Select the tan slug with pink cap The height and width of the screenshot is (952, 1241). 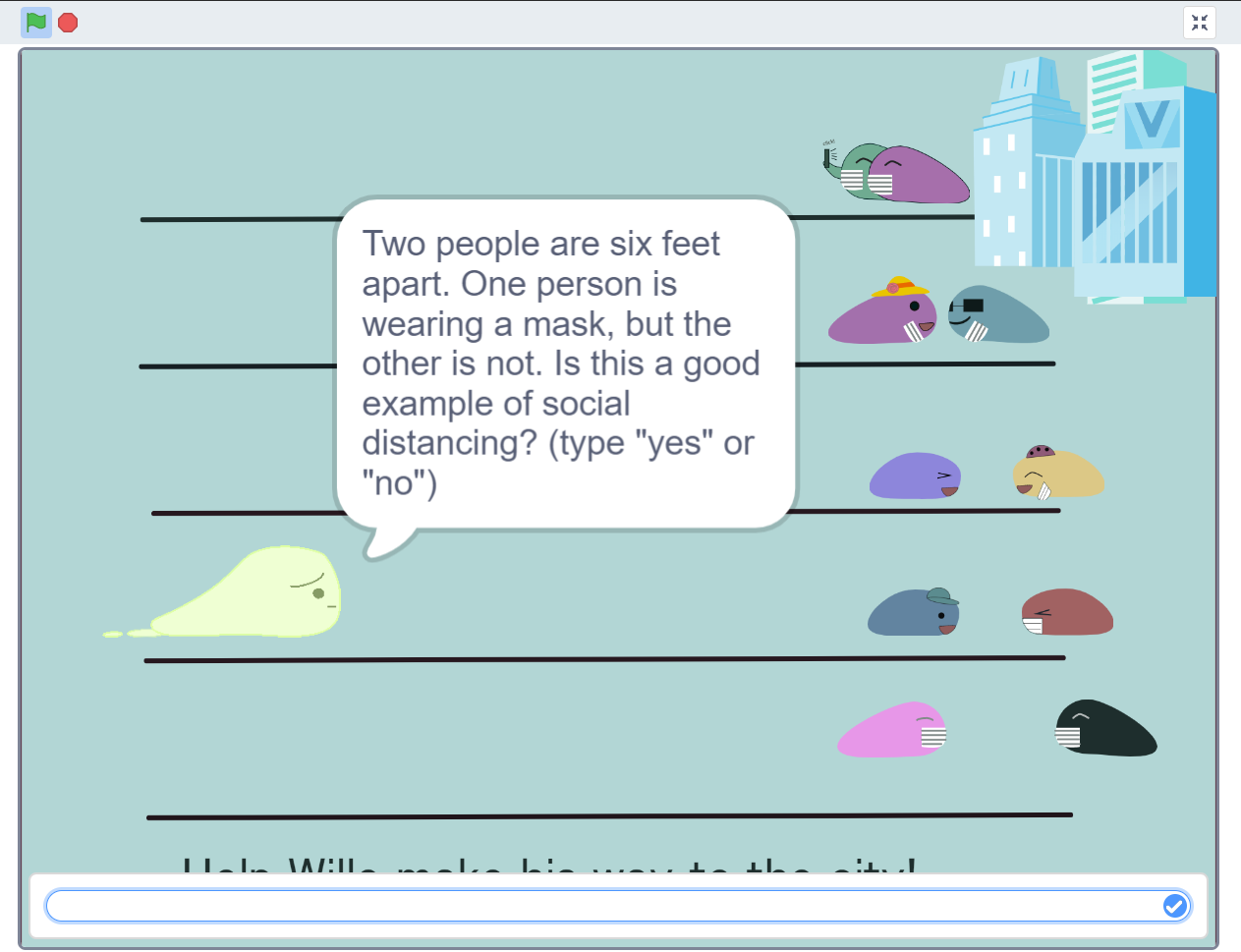pos(1058,473)
